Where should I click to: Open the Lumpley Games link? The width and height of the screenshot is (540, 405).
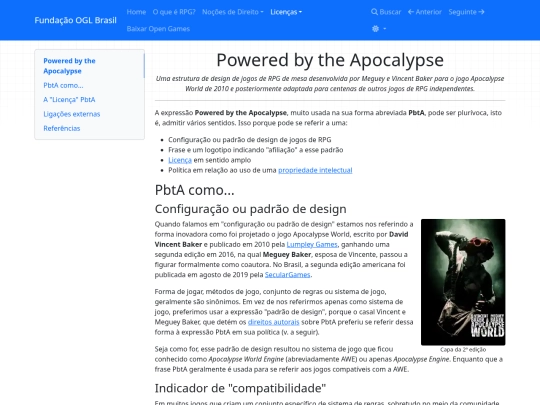pyautogui.click(x=312, y=245)
